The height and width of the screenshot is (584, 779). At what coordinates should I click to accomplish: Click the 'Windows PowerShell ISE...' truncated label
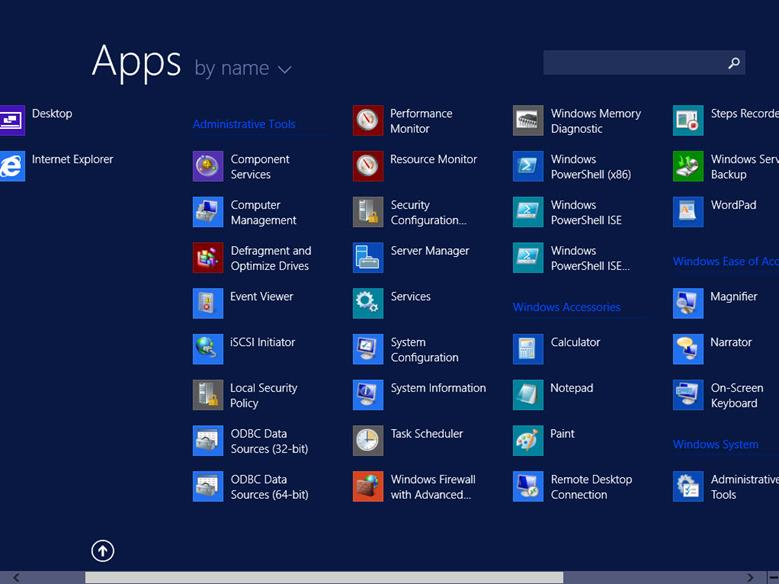590,258
